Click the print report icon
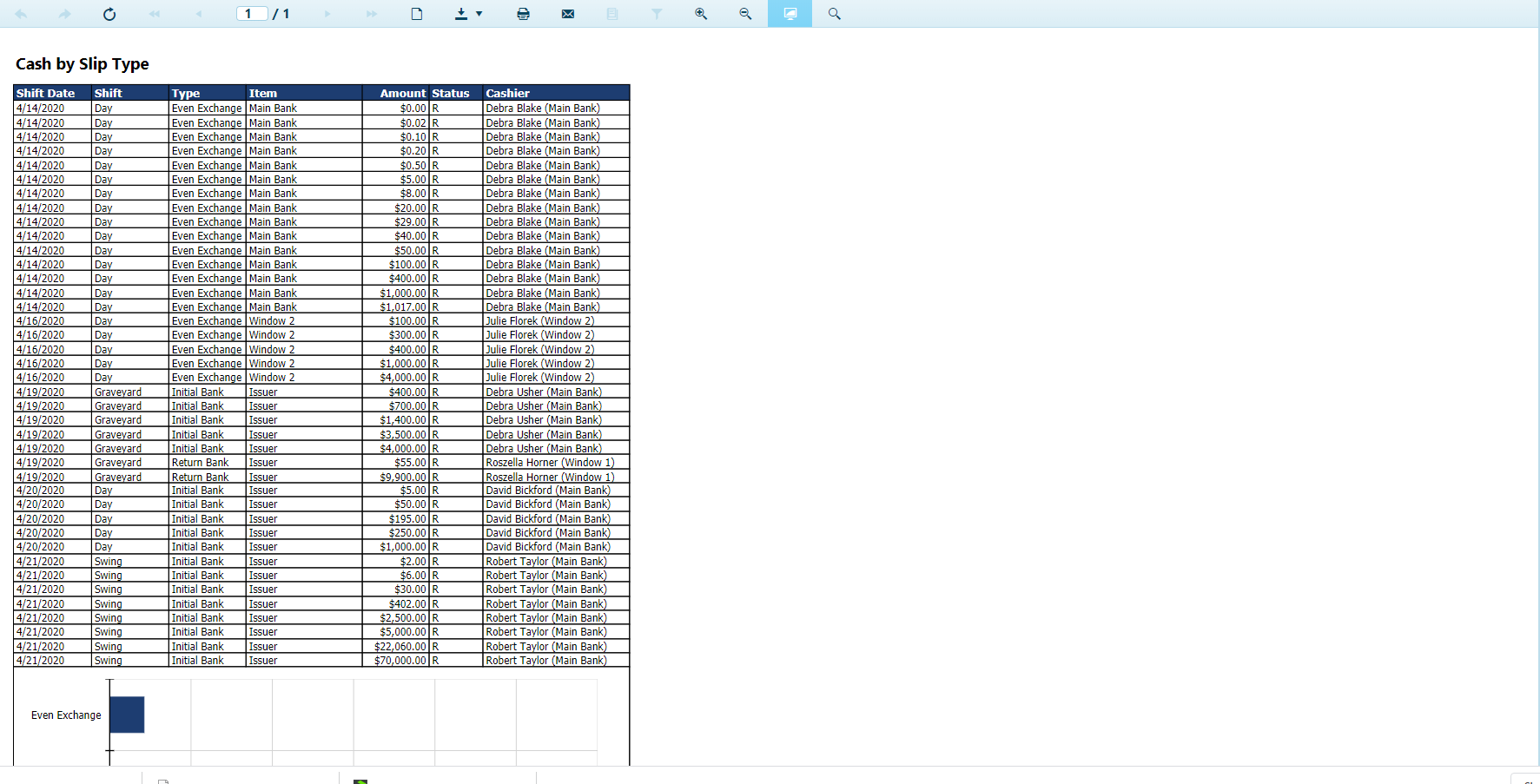Image resolution: width=1540 pixels, height=784 pixels. [x=523, y=14]
